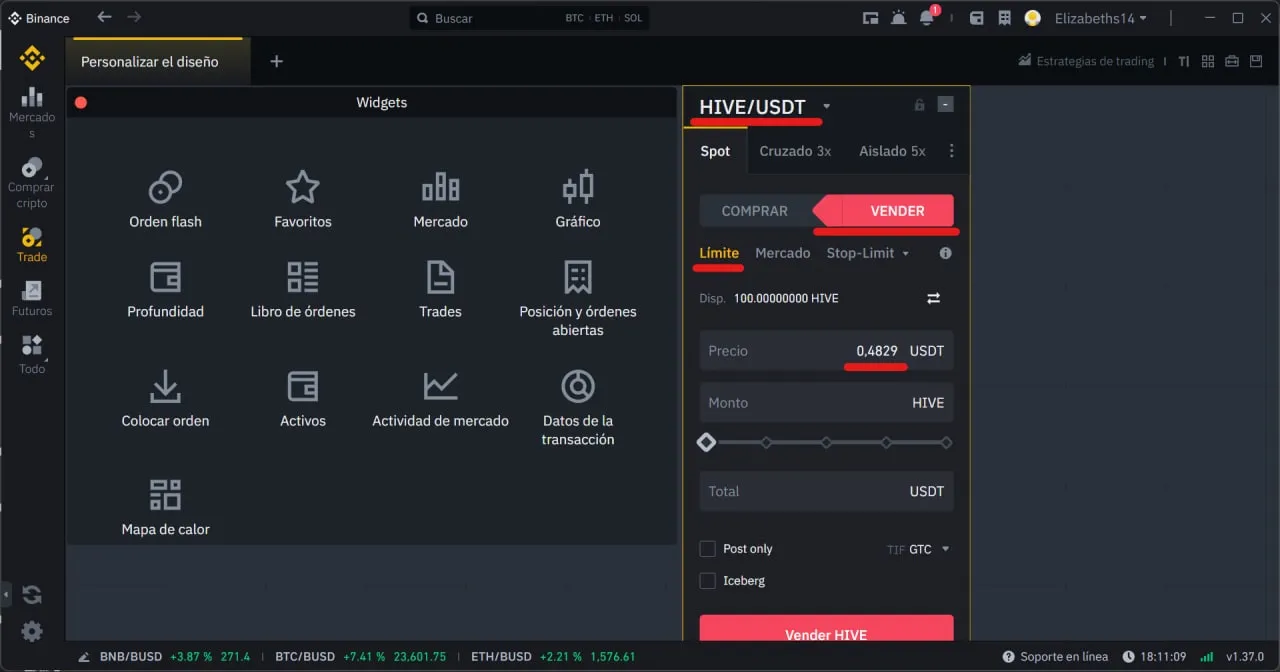Image resolution: width=1280 pixels, height=672 pixels.
Task: Swap the available balance unit icon
Action: (x=934, y=298)
